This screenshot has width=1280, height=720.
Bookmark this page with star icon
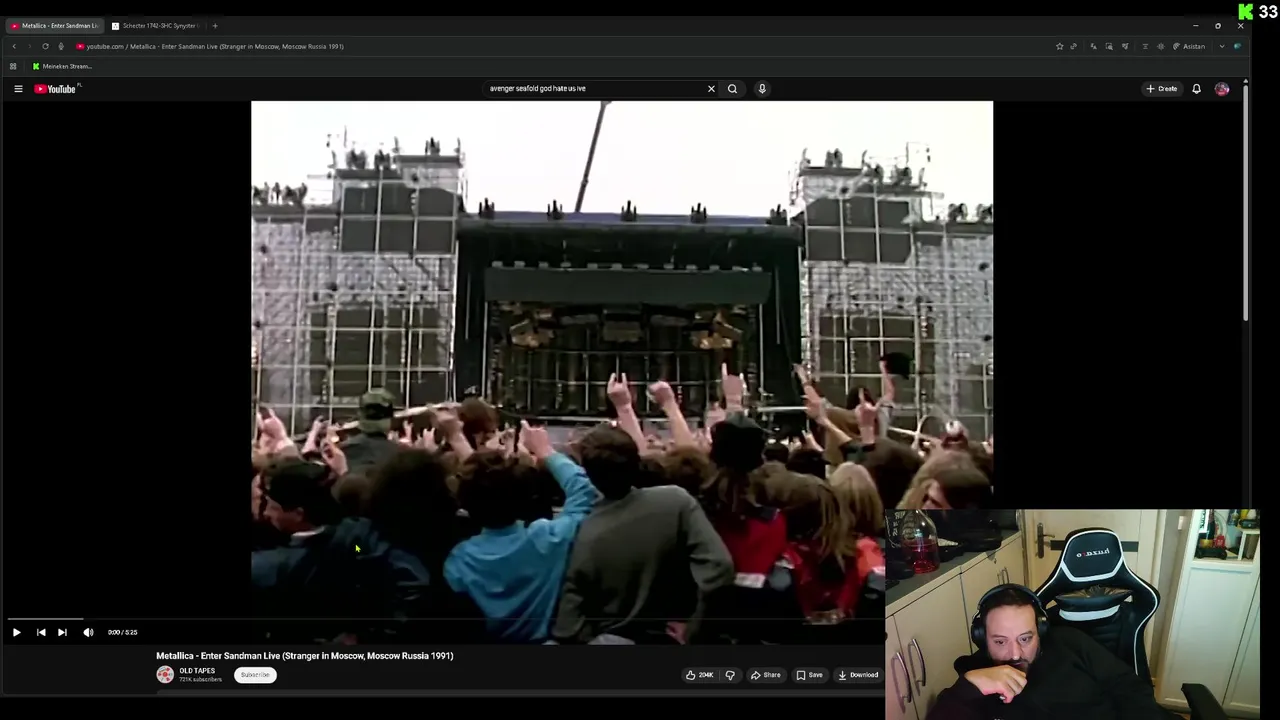[1059, 46]
